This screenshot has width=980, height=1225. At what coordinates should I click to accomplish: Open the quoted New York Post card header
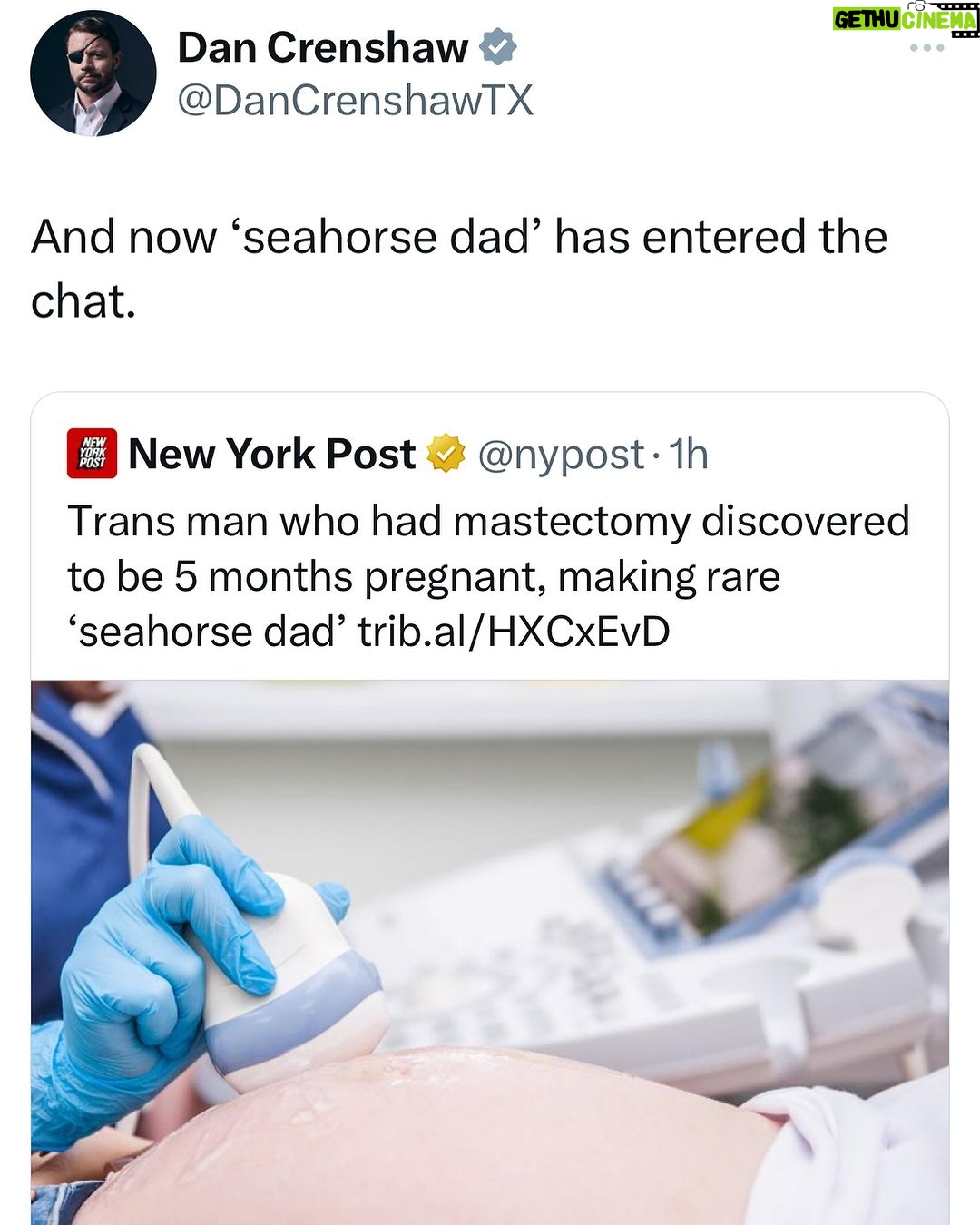point(388,454)
